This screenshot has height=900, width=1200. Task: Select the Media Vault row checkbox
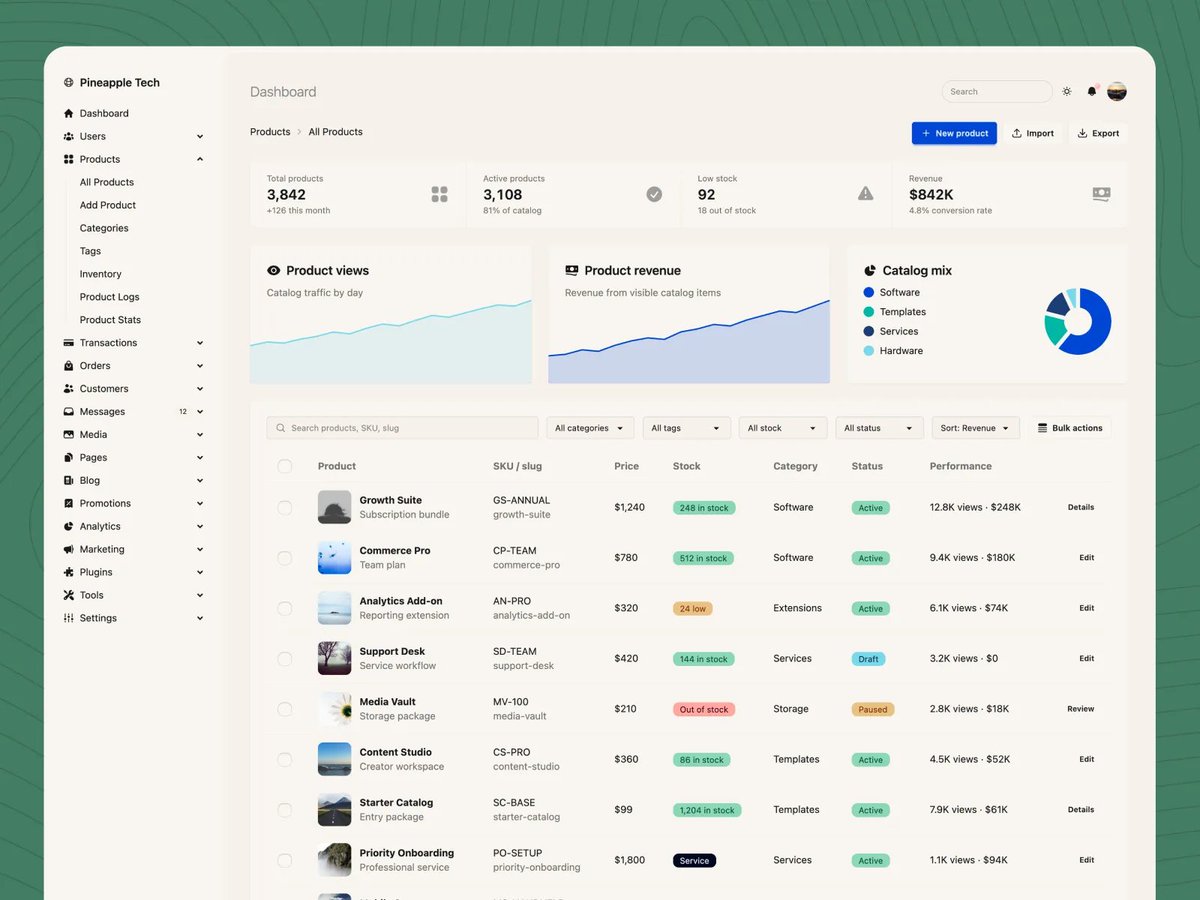tap(285, 709)
